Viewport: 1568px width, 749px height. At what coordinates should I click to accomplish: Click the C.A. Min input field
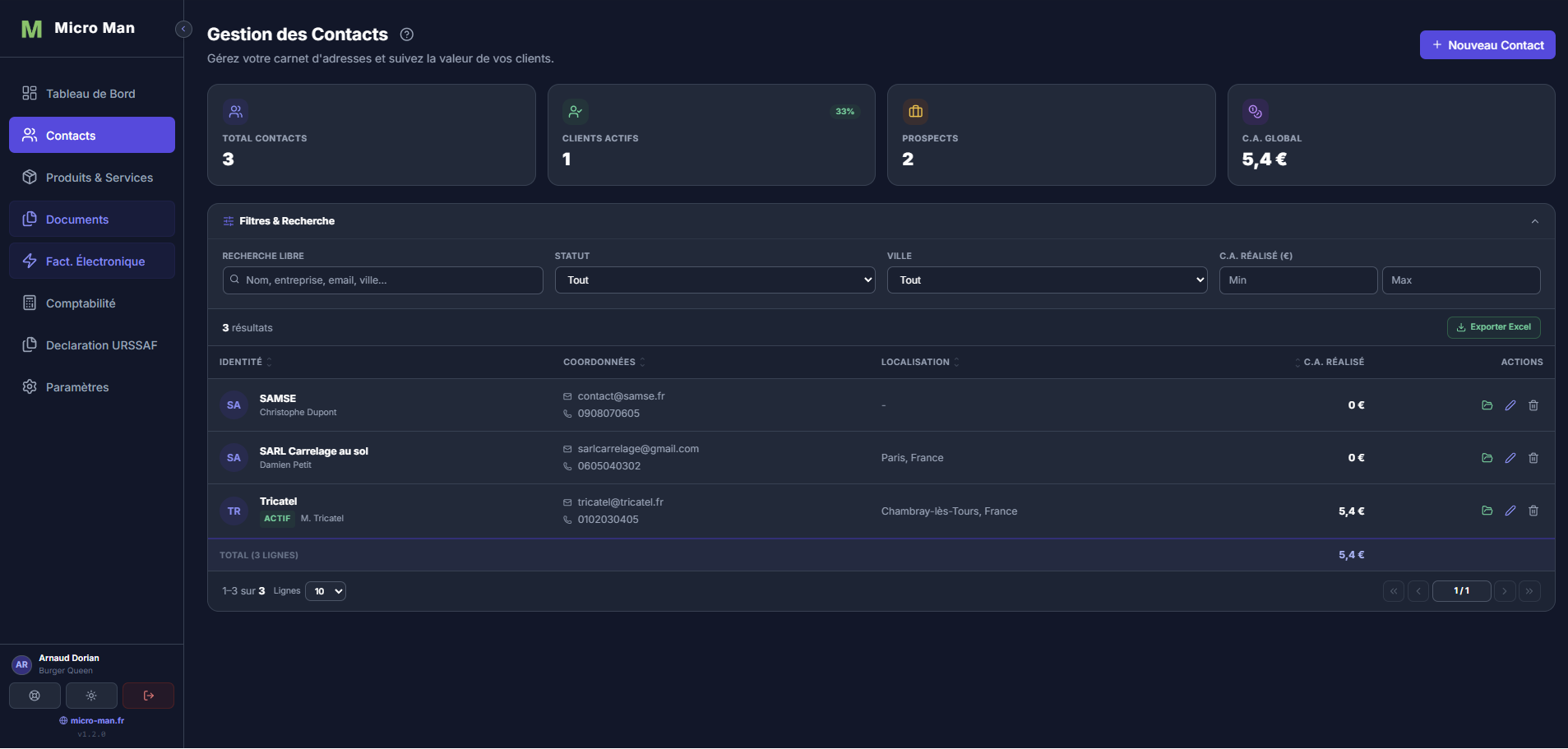click(x=1297, y=280)
